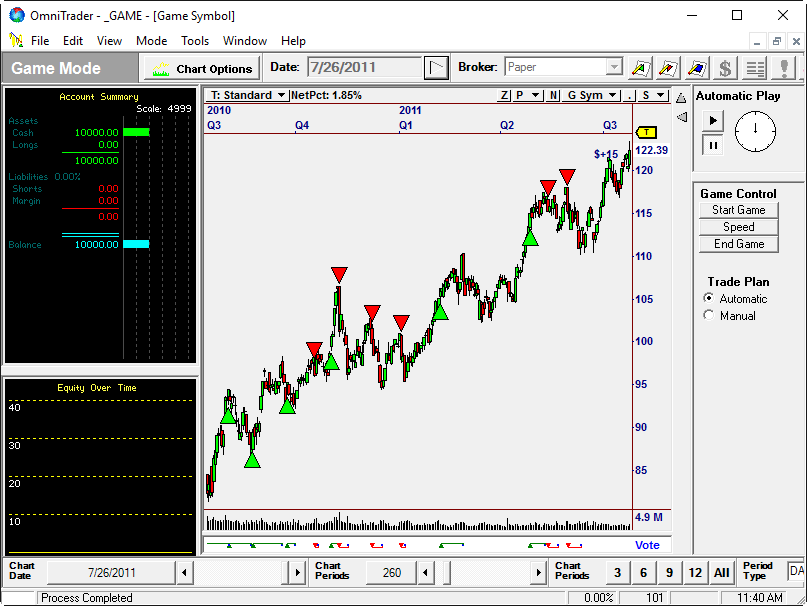Click the Balance 10000.00 value
The width and height of the screenshot is (807, 606).
point(97,245)
